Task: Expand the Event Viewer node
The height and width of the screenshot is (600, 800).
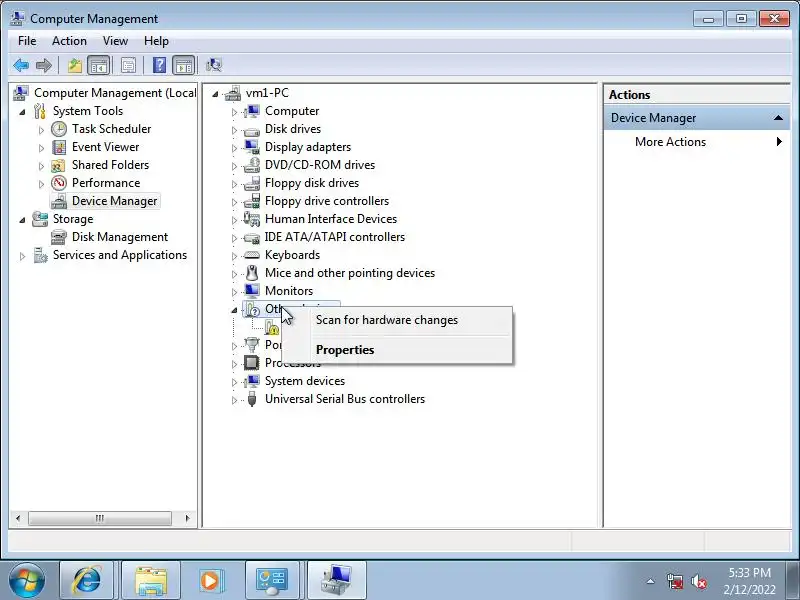Action: [41, 148]
